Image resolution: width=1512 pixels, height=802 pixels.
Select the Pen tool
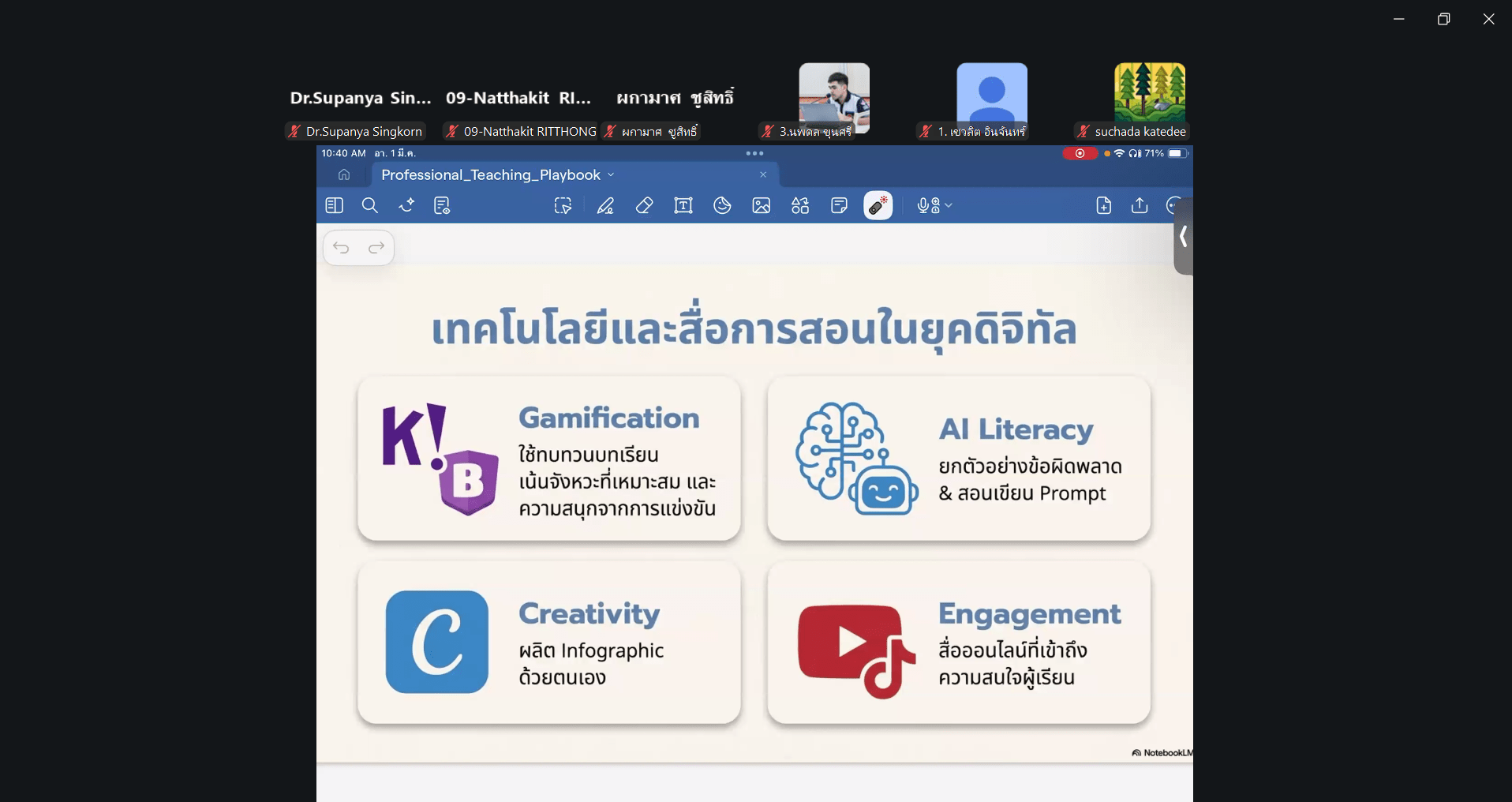[605, 206]
